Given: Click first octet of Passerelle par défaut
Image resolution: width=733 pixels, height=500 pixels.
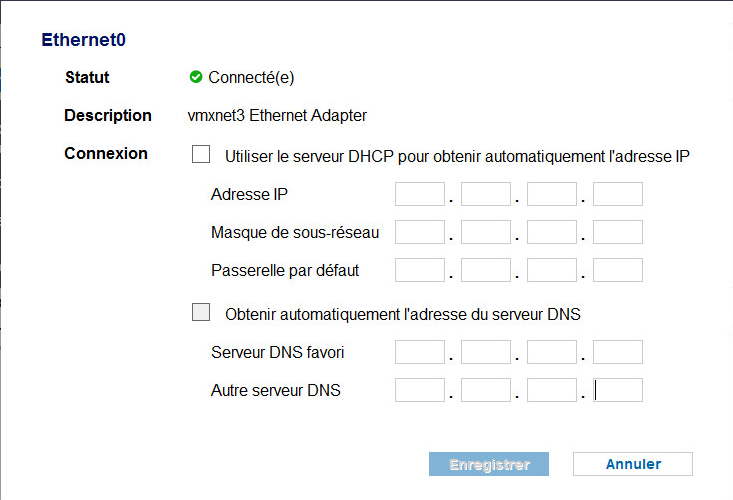Looking at the screenshot, I should coord(420,270).
